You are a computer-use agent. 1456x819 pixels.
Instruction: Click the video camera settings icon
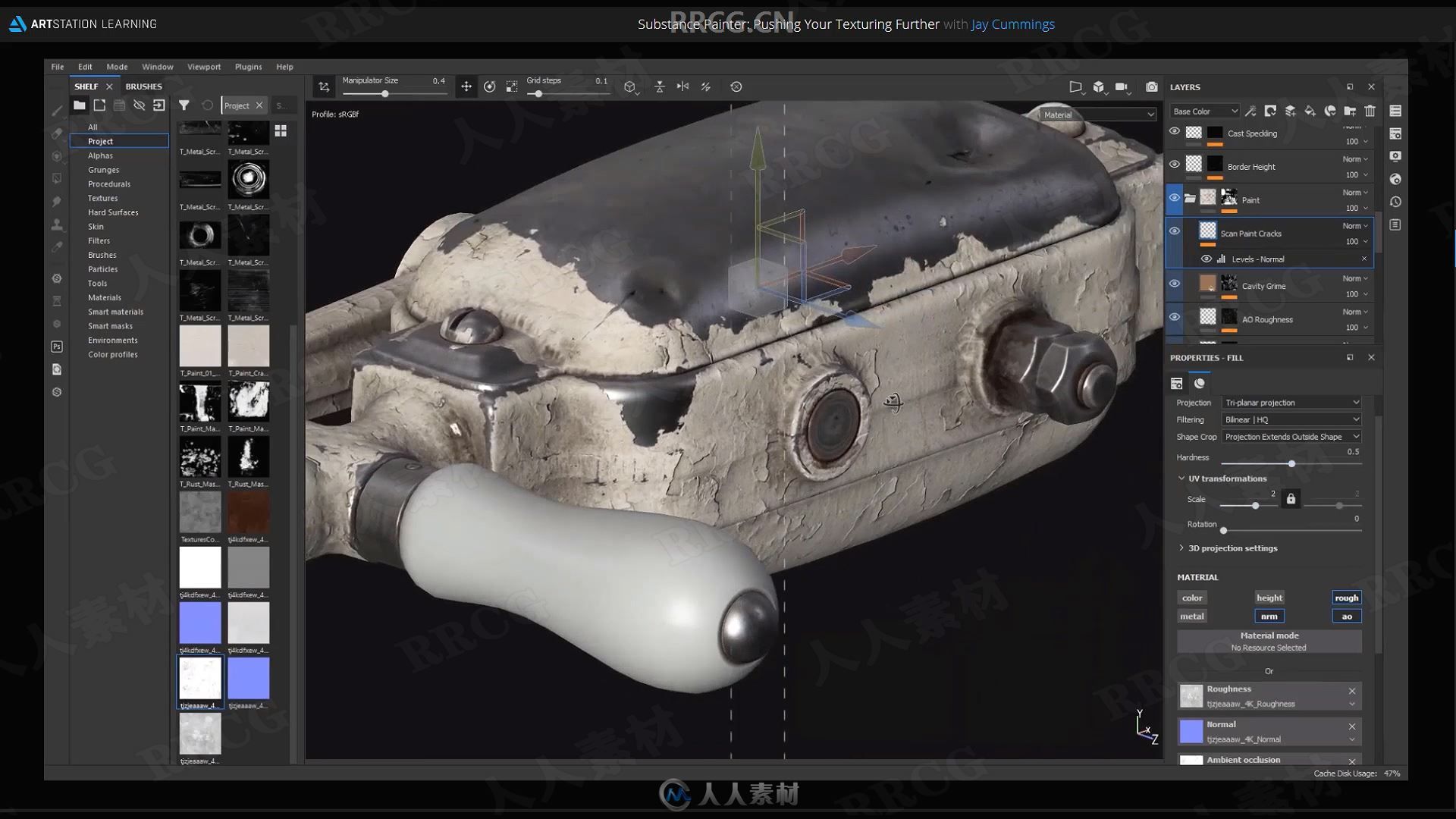[1122, 86]
